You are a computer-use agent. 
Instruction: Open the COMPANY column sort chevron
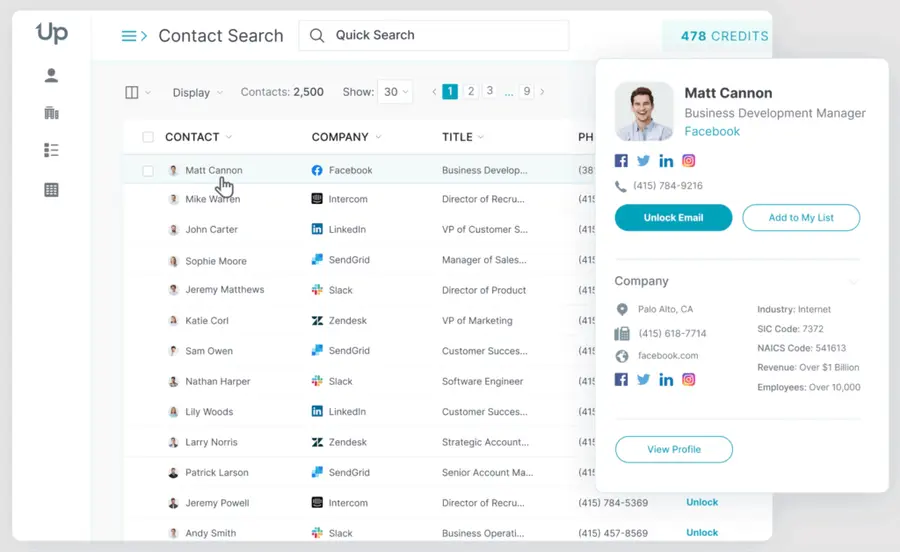(378, 137)
